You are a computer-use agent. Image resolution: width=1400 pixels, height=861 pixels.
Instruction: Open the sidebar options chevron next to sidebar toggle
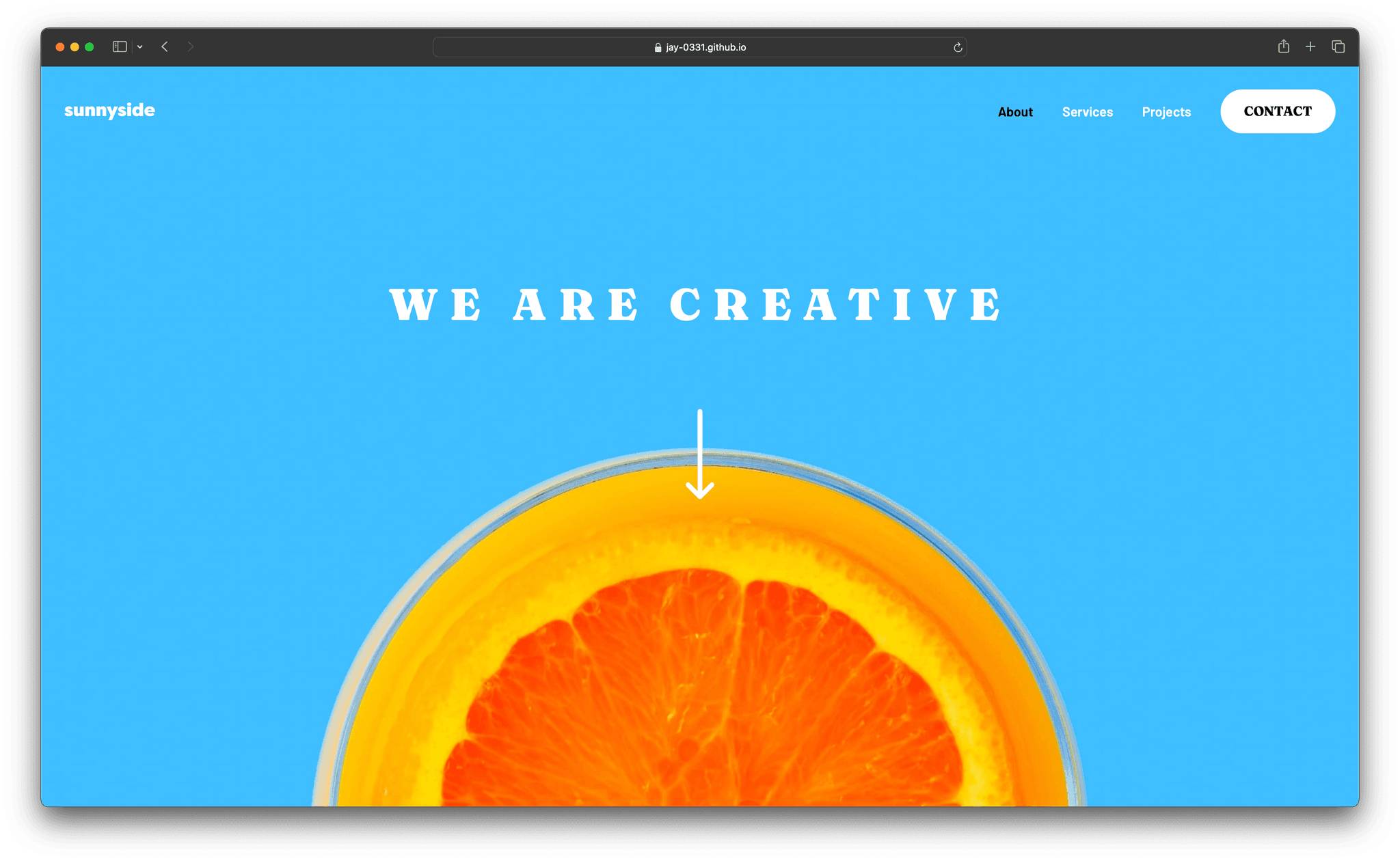tap(140, 46)
